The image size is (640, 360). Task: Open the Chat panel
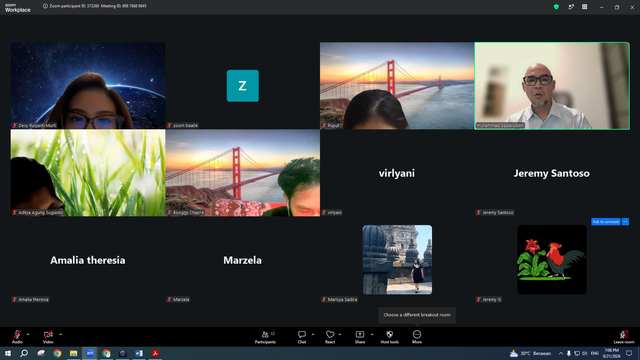[302, 337]
